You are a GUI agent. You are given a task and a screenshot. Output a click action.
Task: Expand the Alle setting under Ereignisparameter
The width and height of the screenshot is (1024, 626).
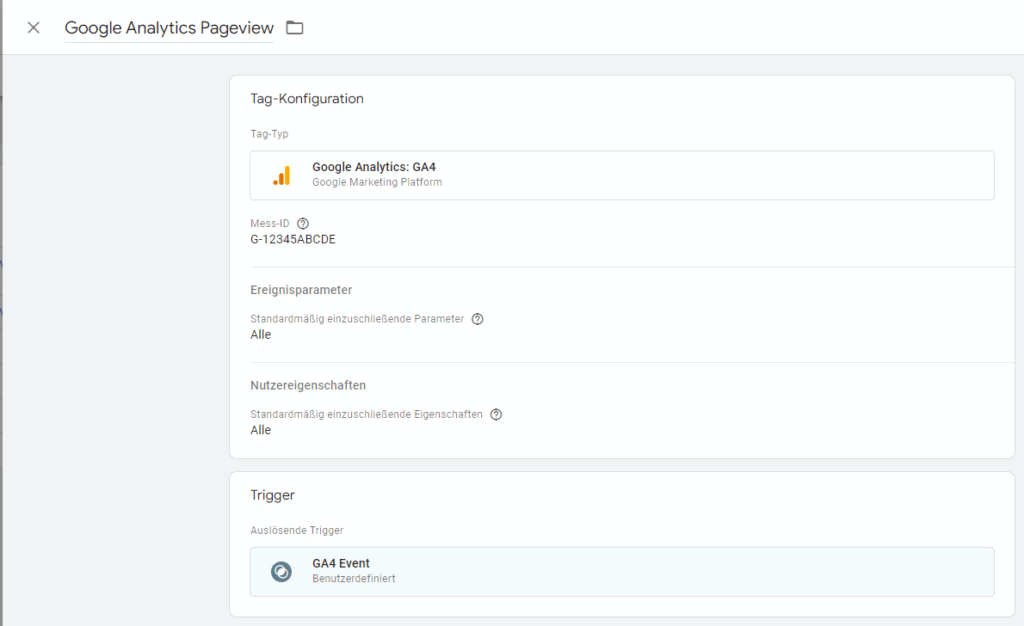click(260, 334)
